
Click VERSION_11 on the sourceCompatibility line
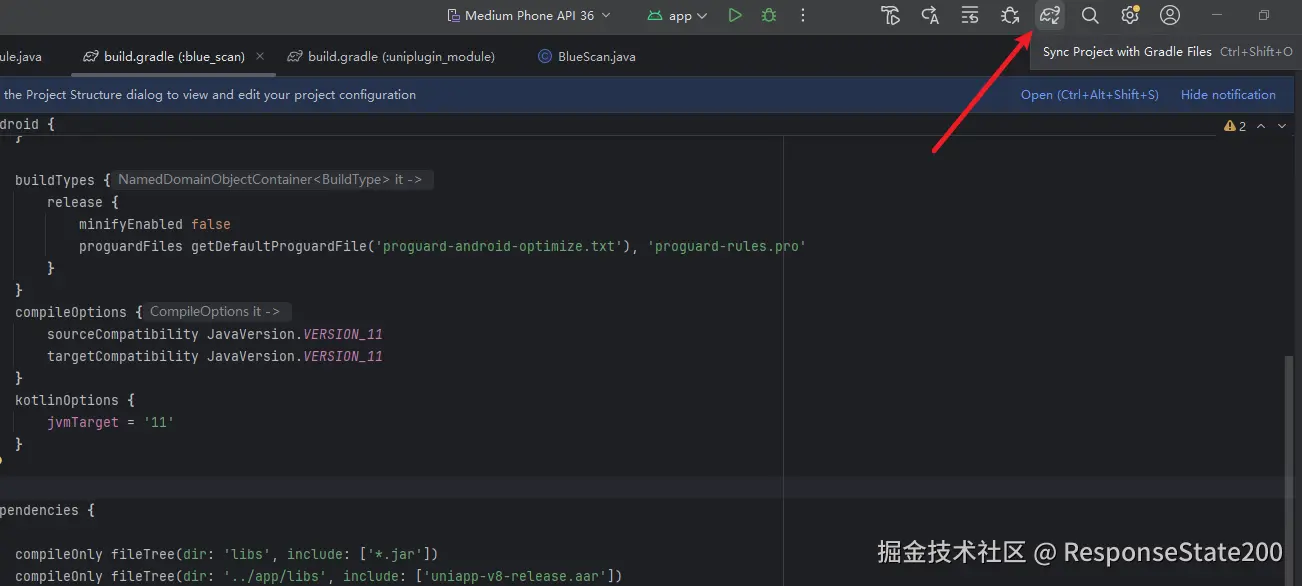click(x=343, y=334)
